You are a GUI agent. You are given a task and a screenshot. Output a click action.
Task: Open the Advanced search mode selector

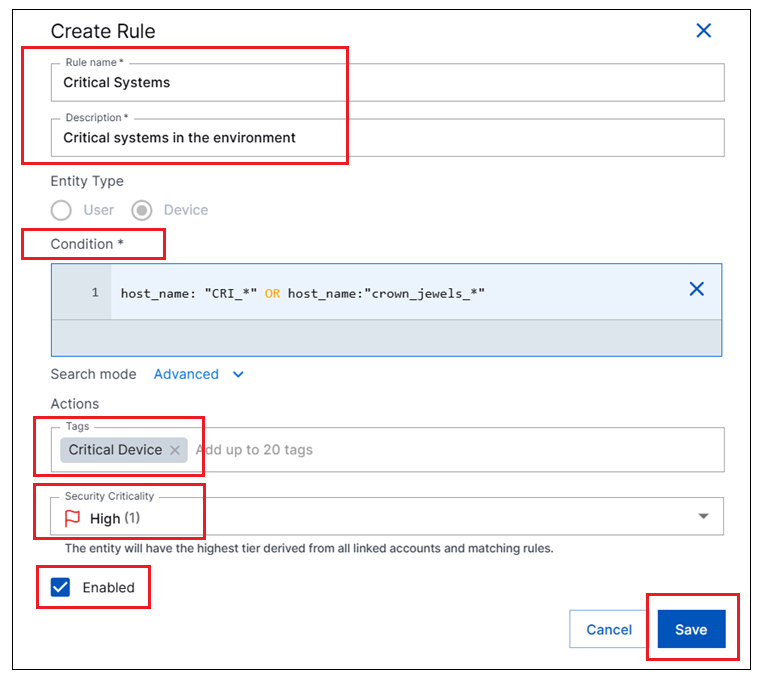click(187, 374)
